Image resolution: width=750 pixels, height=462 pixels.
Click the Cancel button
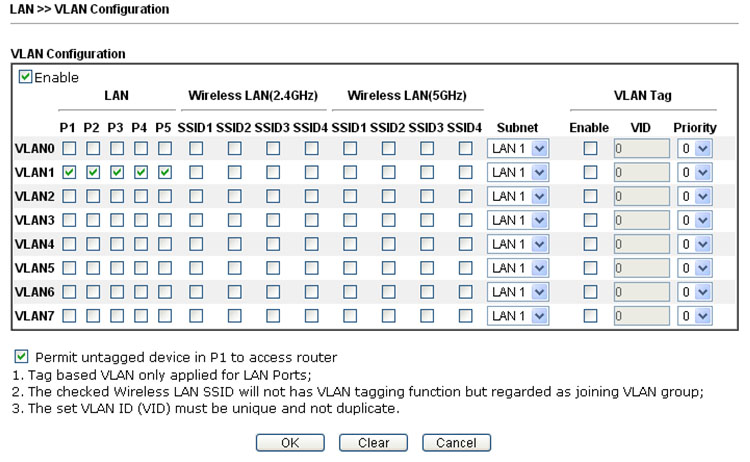456,442
